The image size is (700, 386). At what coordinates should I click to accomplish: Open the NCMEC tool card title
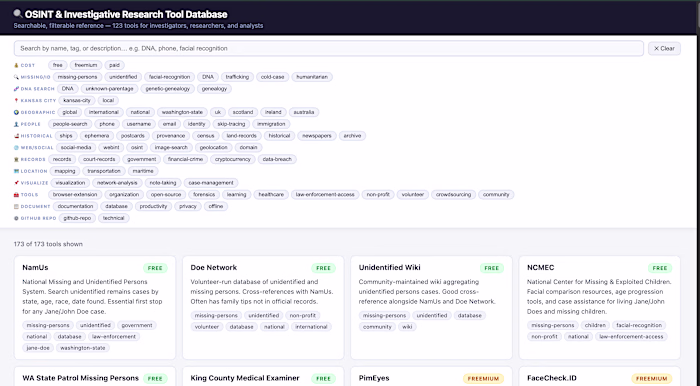541,268
